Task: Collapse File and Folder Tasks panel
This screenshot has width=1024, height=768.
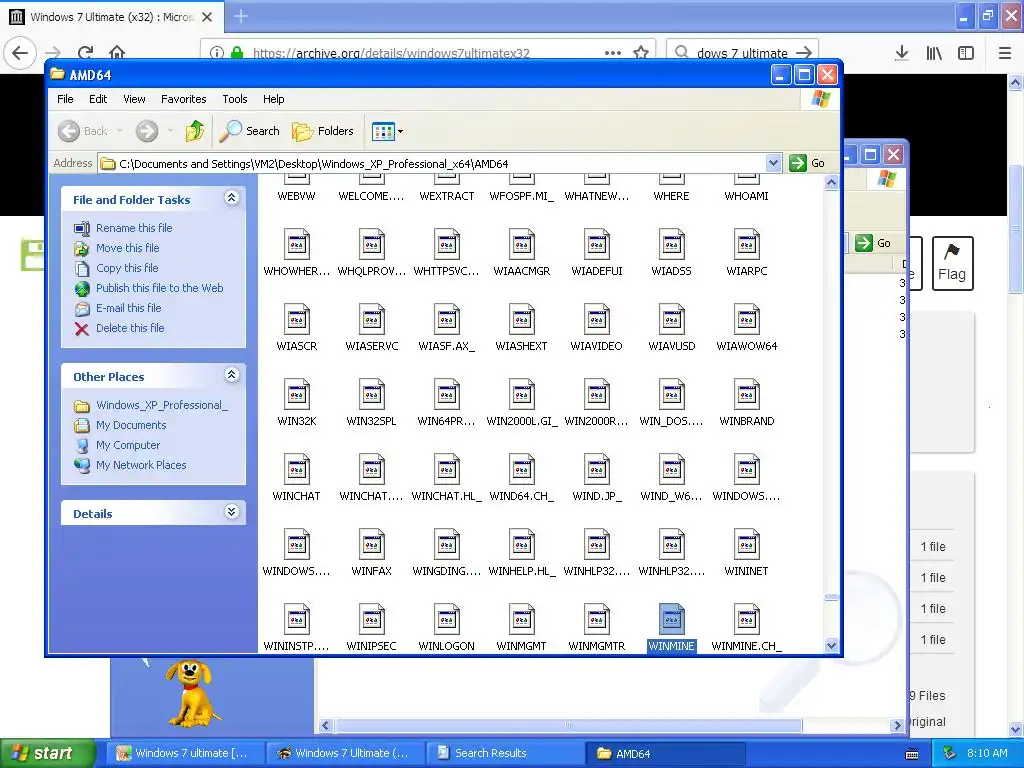Action: point(231,198)
